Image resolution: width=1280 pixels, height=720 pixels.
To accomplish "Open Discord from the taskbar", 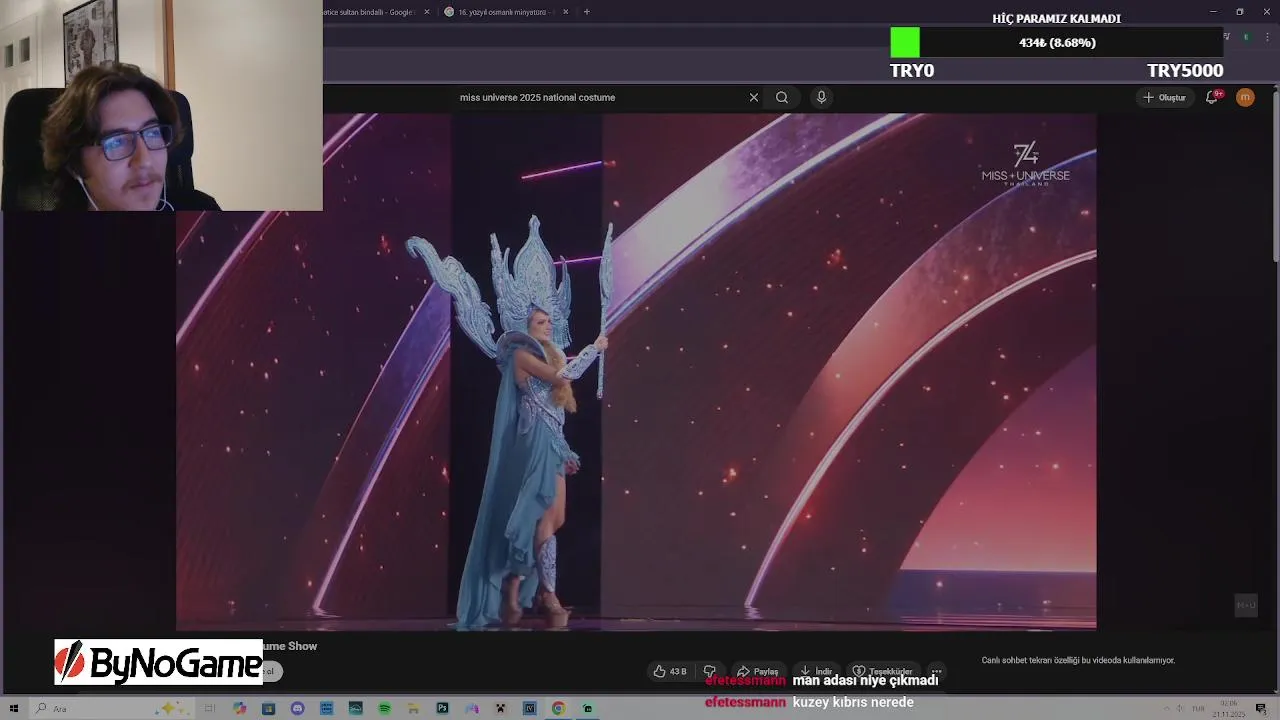I will (x=297, y=708).
